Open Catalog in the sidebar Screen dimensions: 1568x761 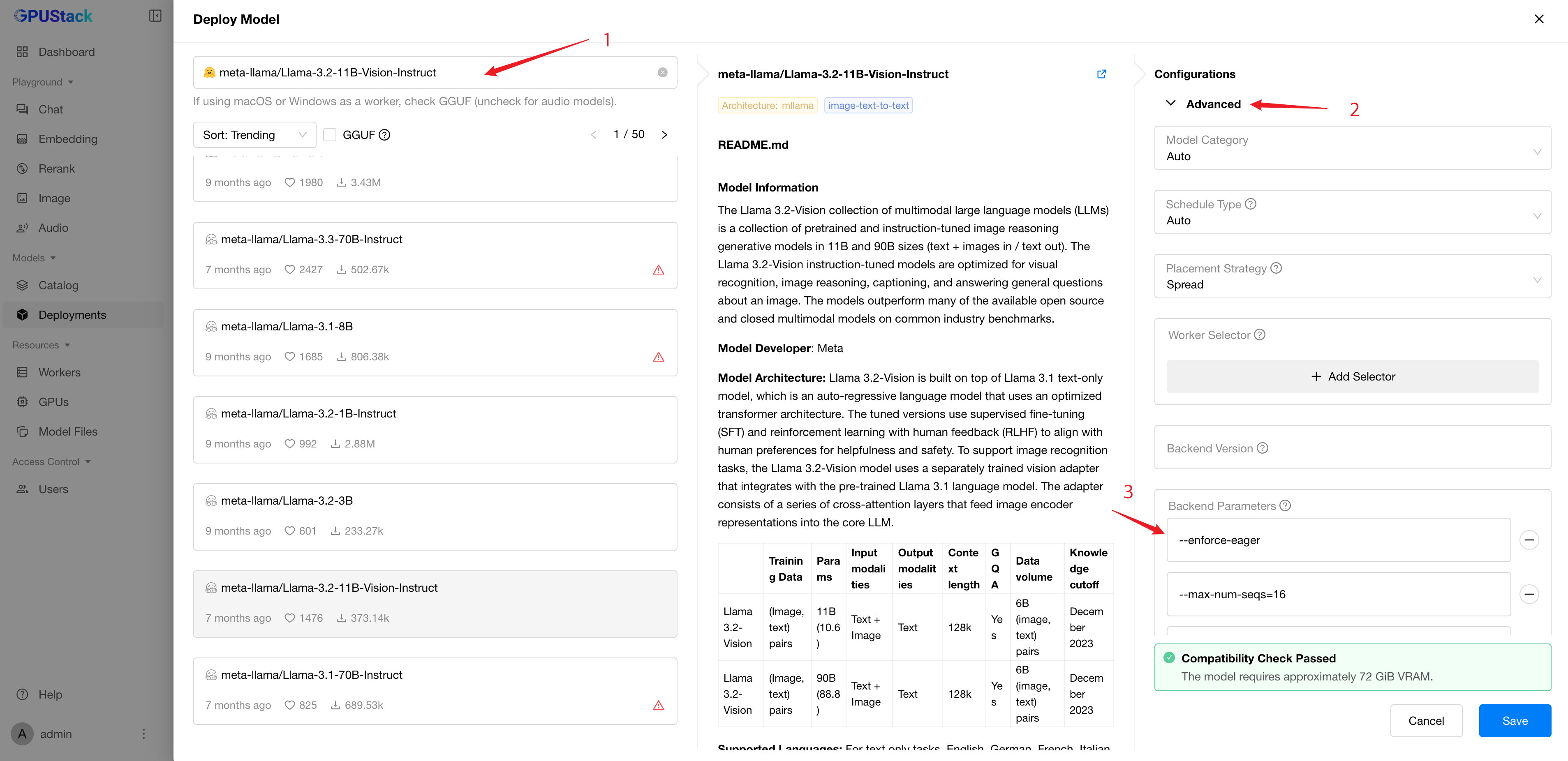tap(58, 285)
